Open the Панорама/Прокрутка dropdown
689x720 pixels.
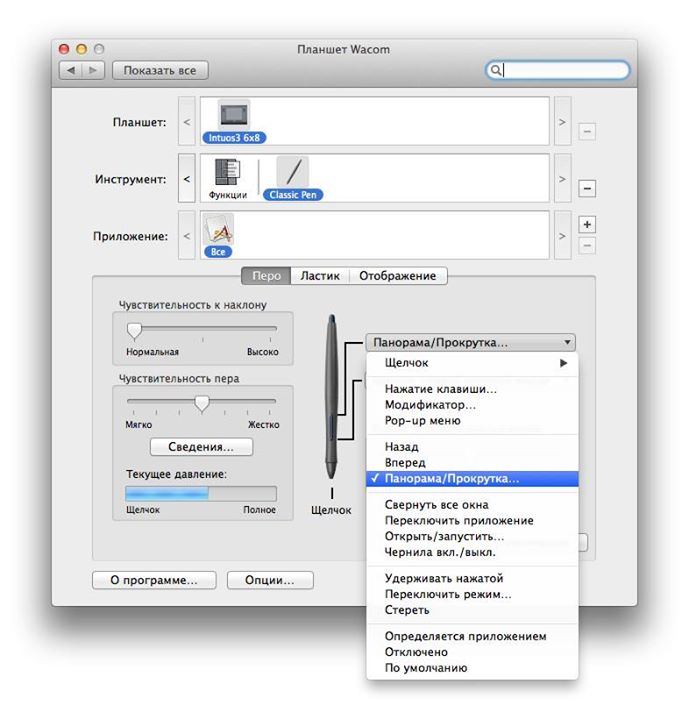coord(469,342)
